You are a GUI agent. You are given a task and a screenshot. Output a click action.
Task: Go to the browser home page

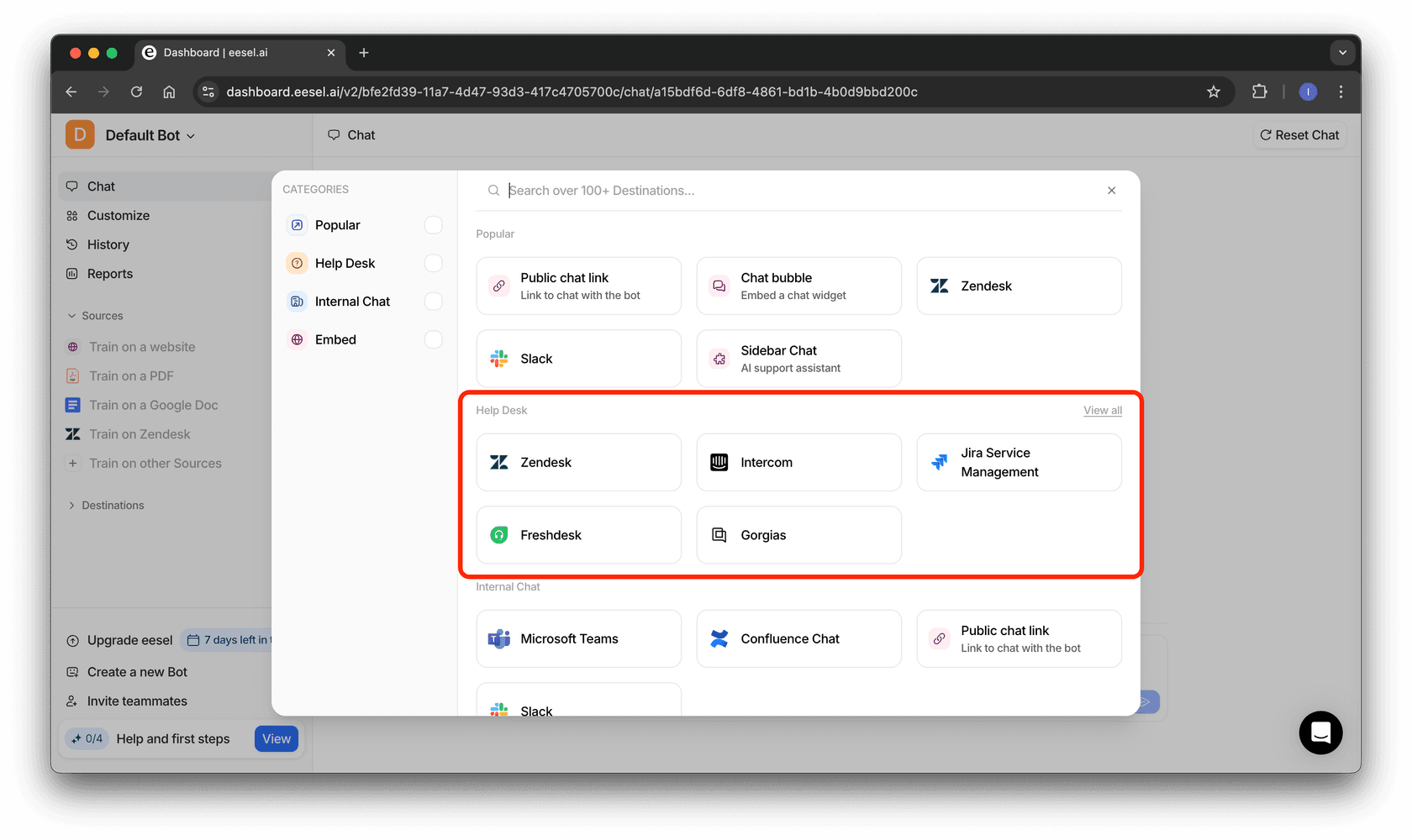[169, 92]
